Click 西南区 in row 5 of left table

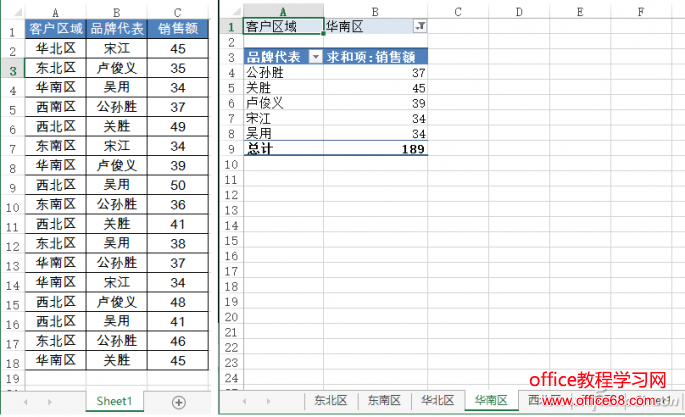(x=56, y=107)
